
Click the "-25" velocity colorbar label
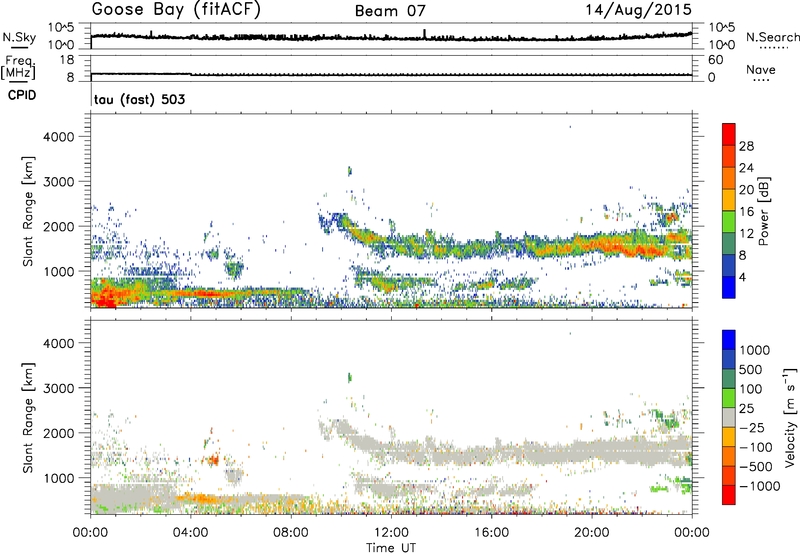pyautogui.click(x=752, y=427)
